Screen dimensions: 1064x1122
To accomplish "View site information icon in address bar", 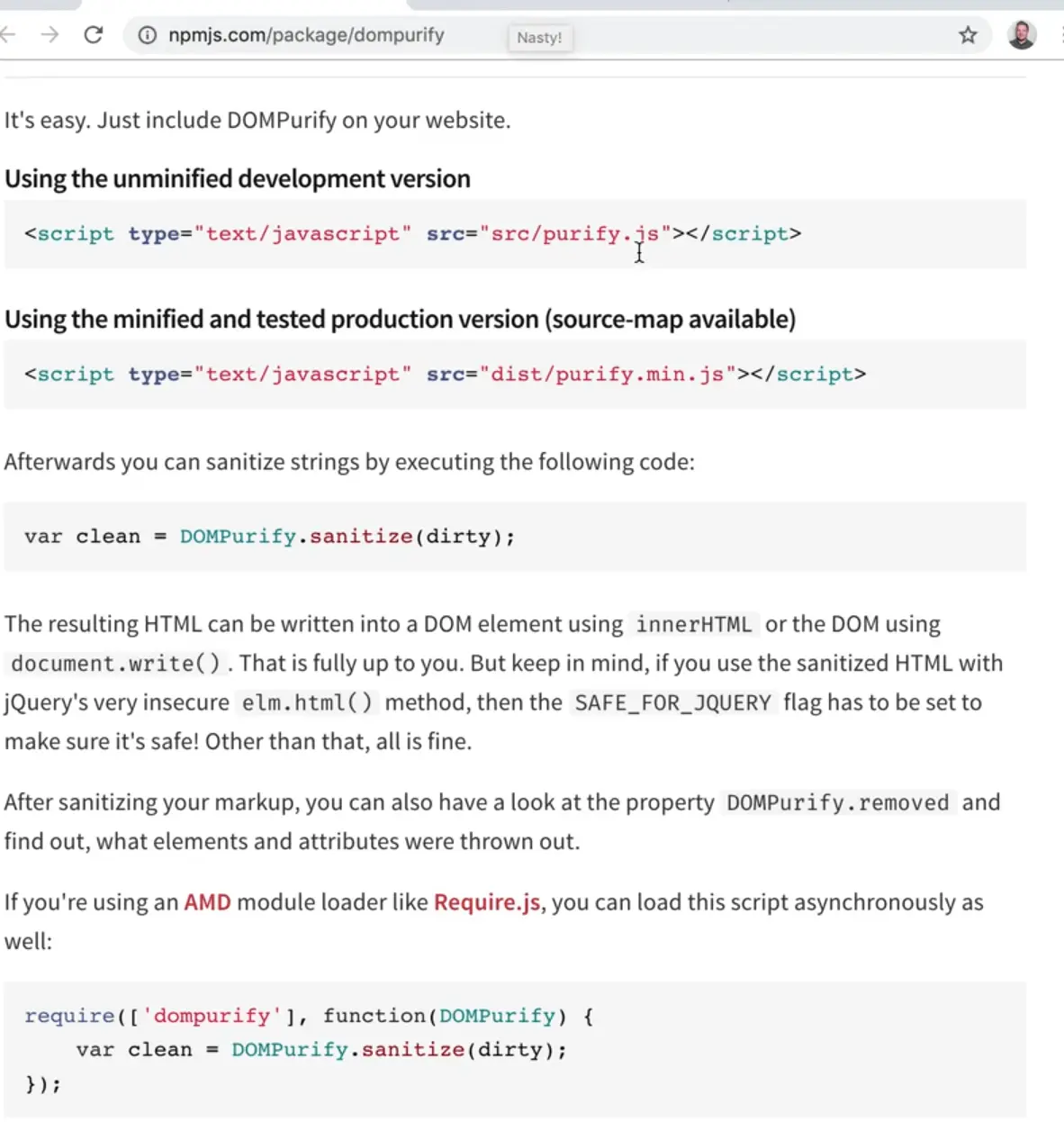I will [x=147, y=35].
